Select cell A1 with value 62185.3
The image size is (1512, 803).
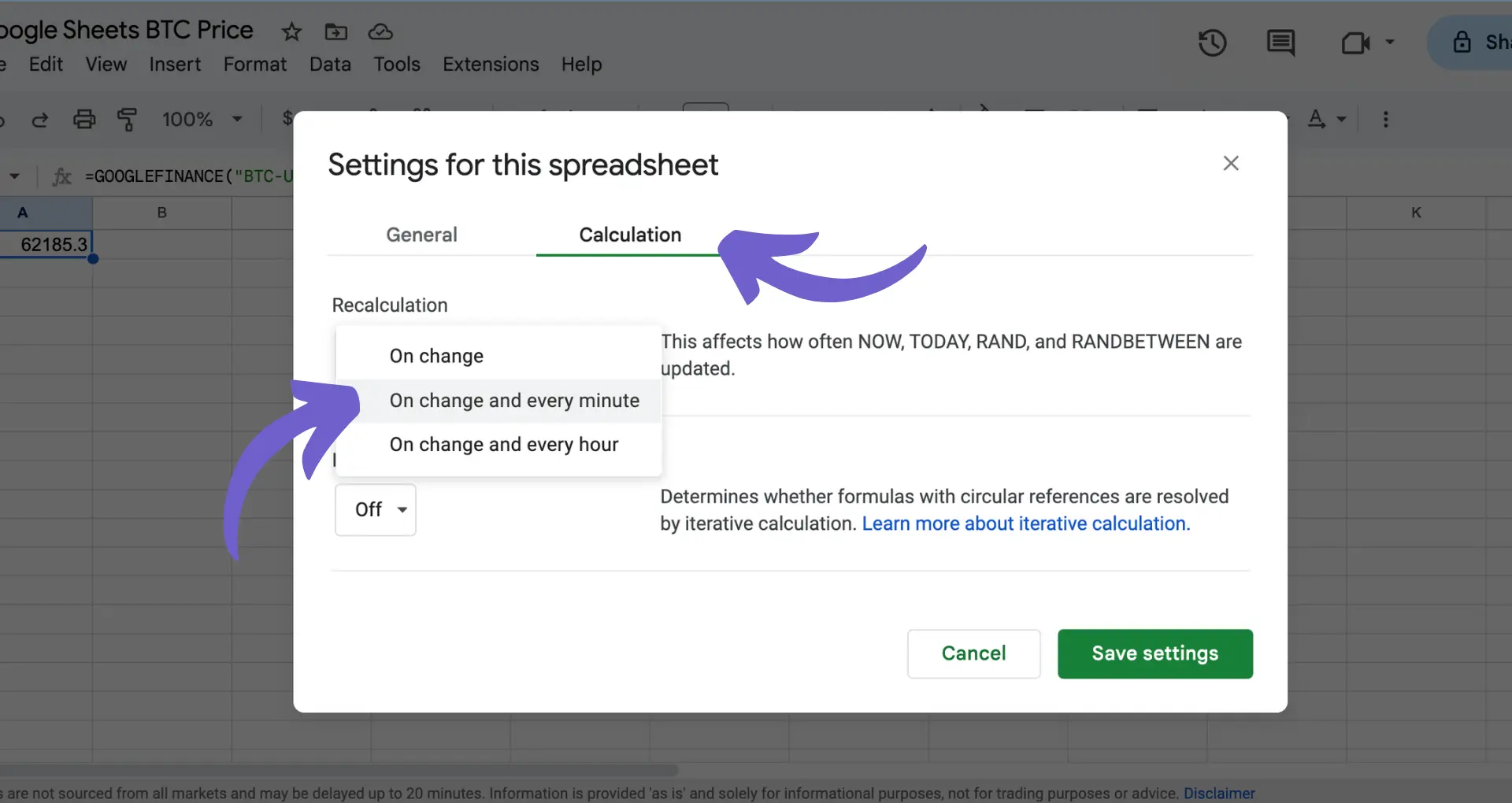[46, 245]
